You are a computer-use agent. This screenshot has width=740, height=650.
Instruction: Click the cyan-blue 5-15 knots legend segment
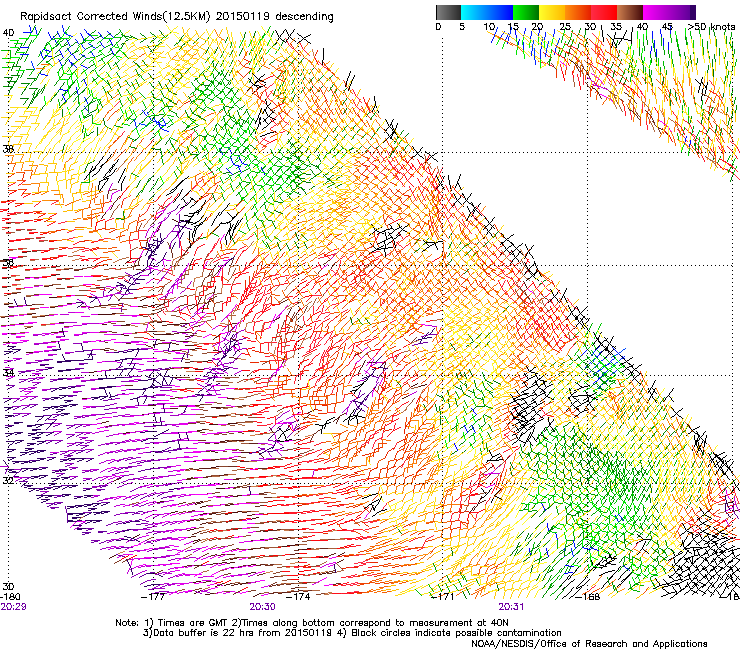click(x=487, y=12)
